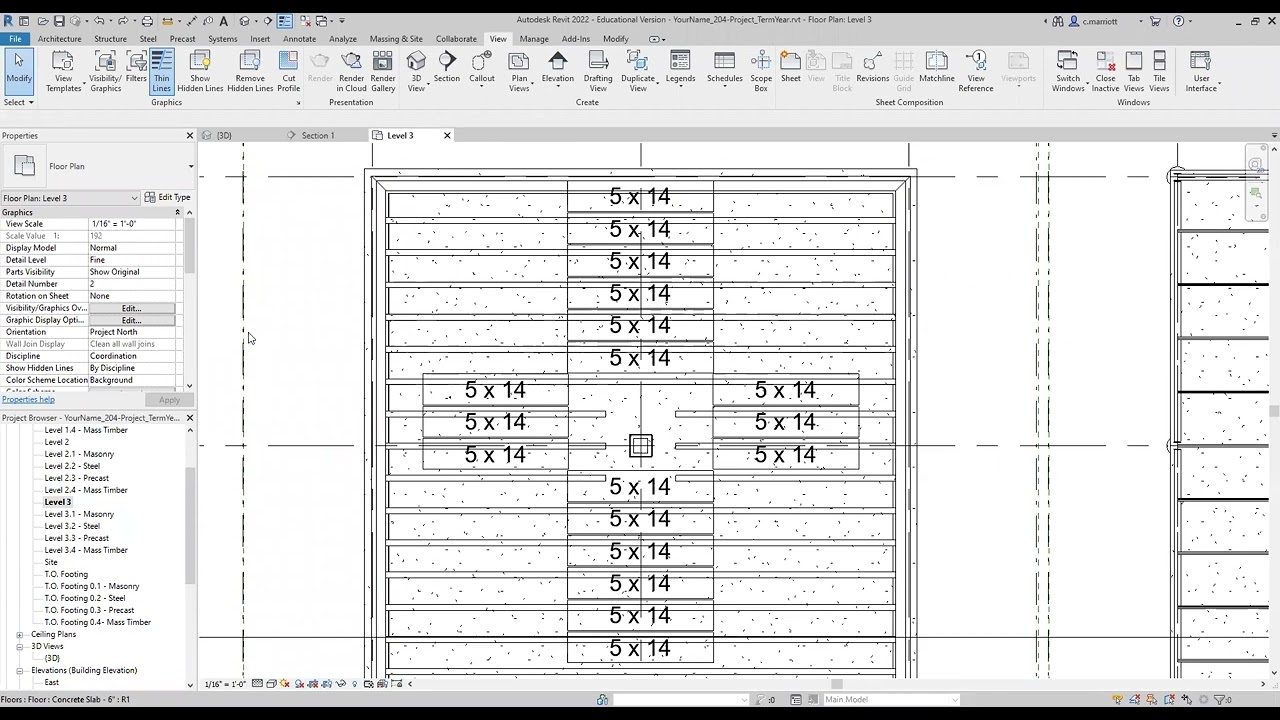Select T.O. Footing view

[66, 574]
